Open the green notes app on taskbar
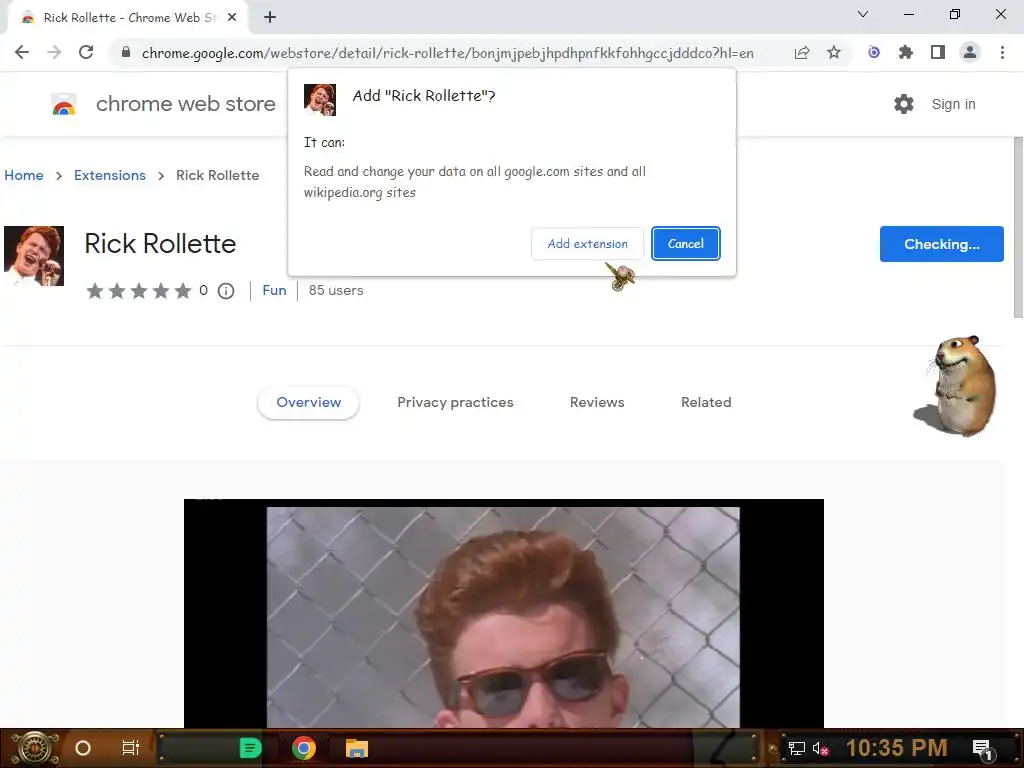This screenshot has width=1024, height=768. click(250, 748)
